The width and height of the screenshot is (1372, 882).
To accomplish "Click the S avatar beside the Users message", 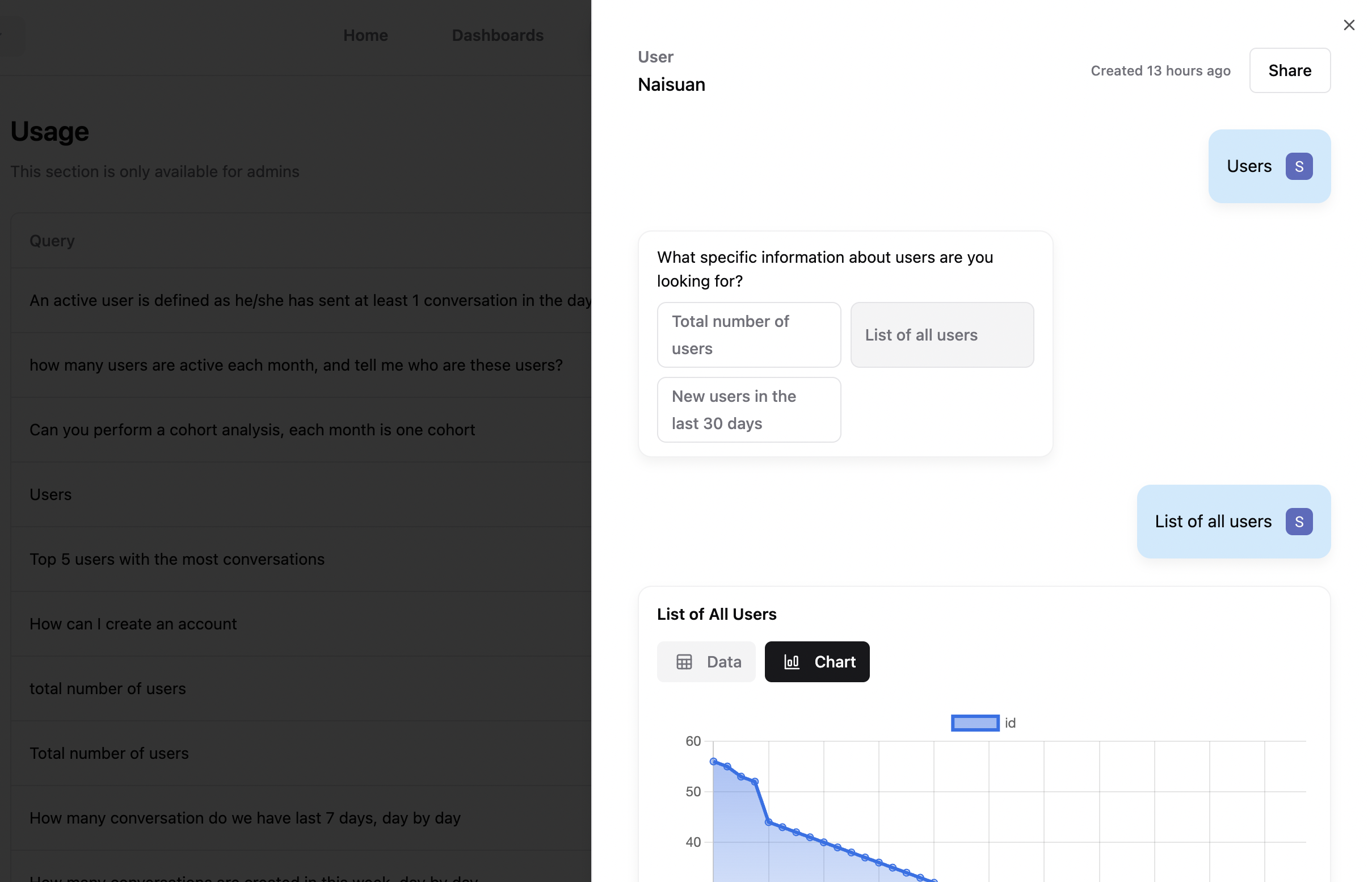I will coord(1299,166).
